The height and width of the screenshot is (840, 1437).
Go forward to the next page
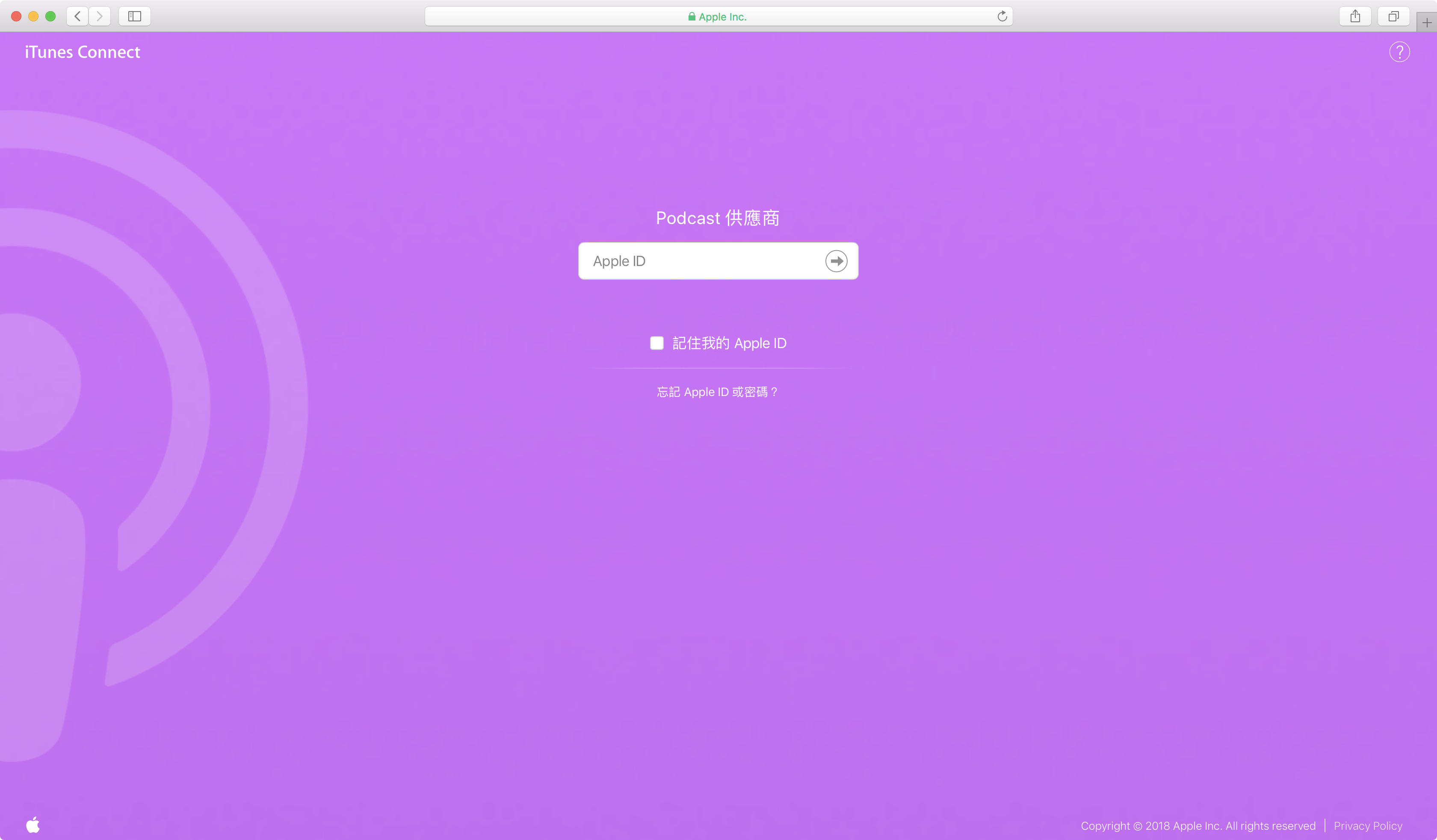click(100, 17)
